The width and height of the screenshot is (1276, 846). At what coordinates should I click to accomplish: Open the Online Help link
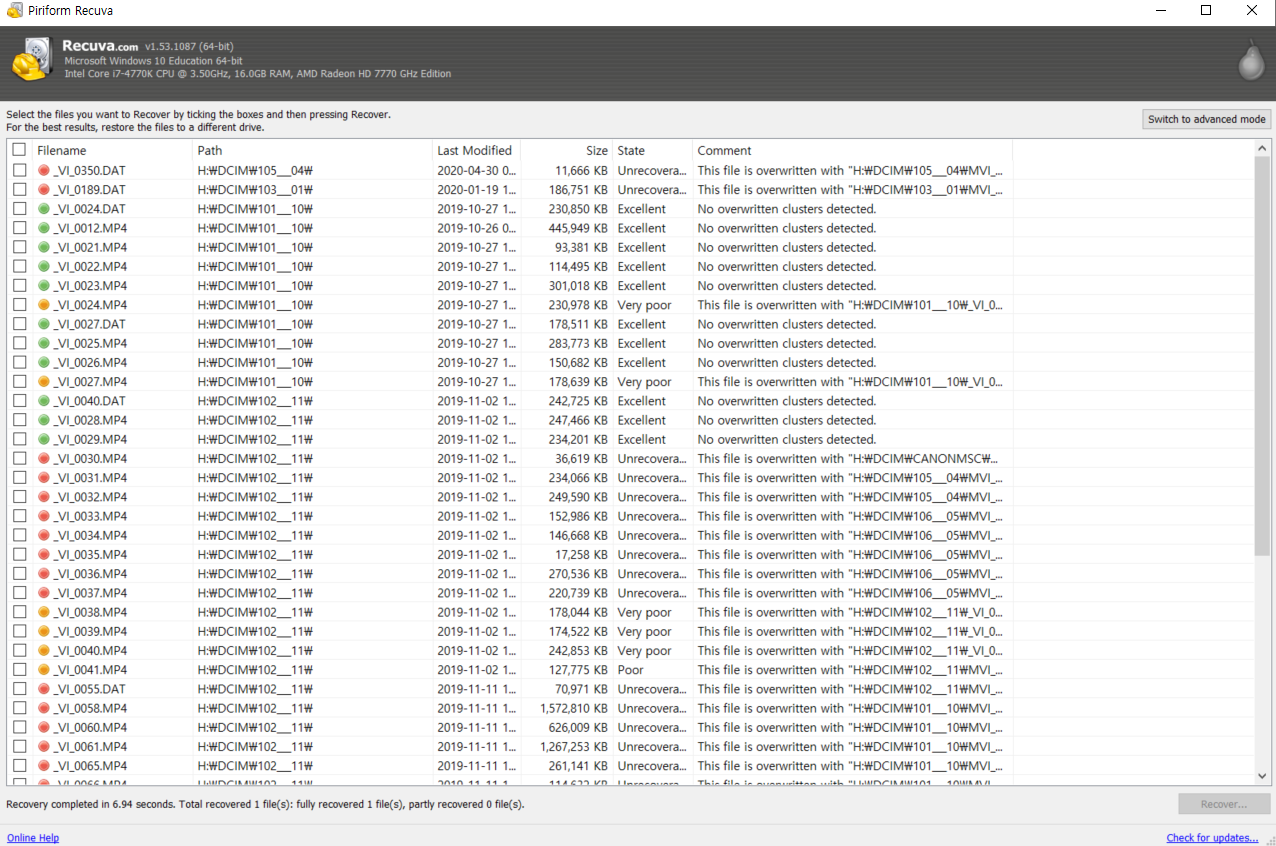(33, 838)
